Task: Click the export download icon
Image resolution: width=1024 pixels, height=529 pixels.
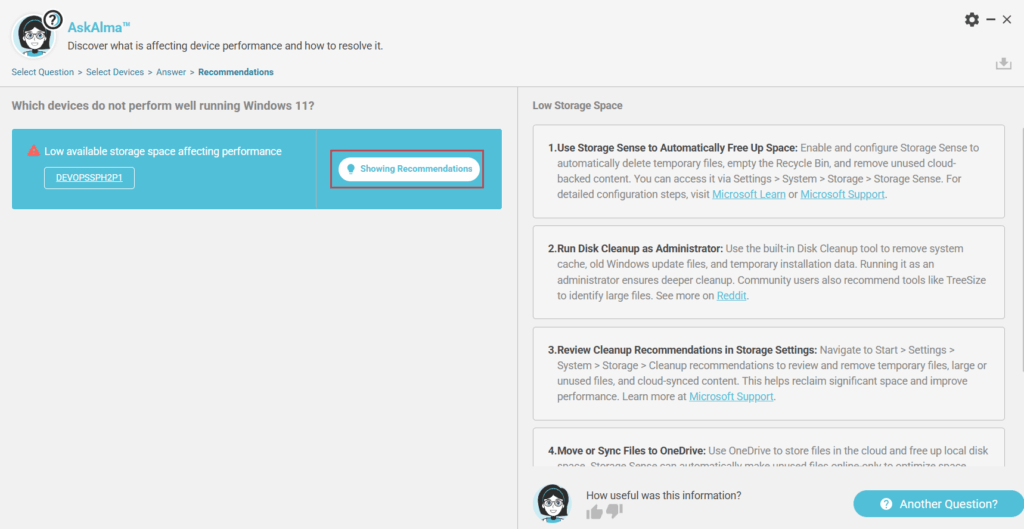Action: [1003, 64]
